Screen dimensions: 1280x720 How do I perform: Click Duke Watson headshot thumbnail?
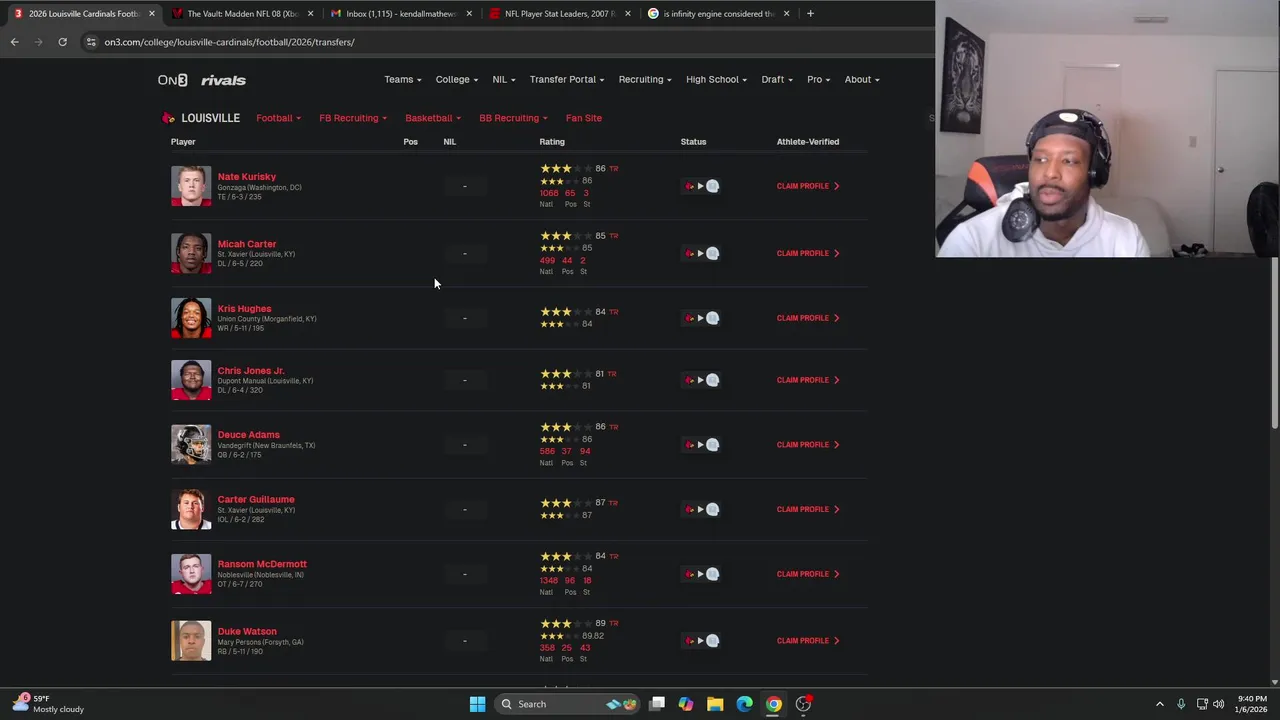pos(191,641)
